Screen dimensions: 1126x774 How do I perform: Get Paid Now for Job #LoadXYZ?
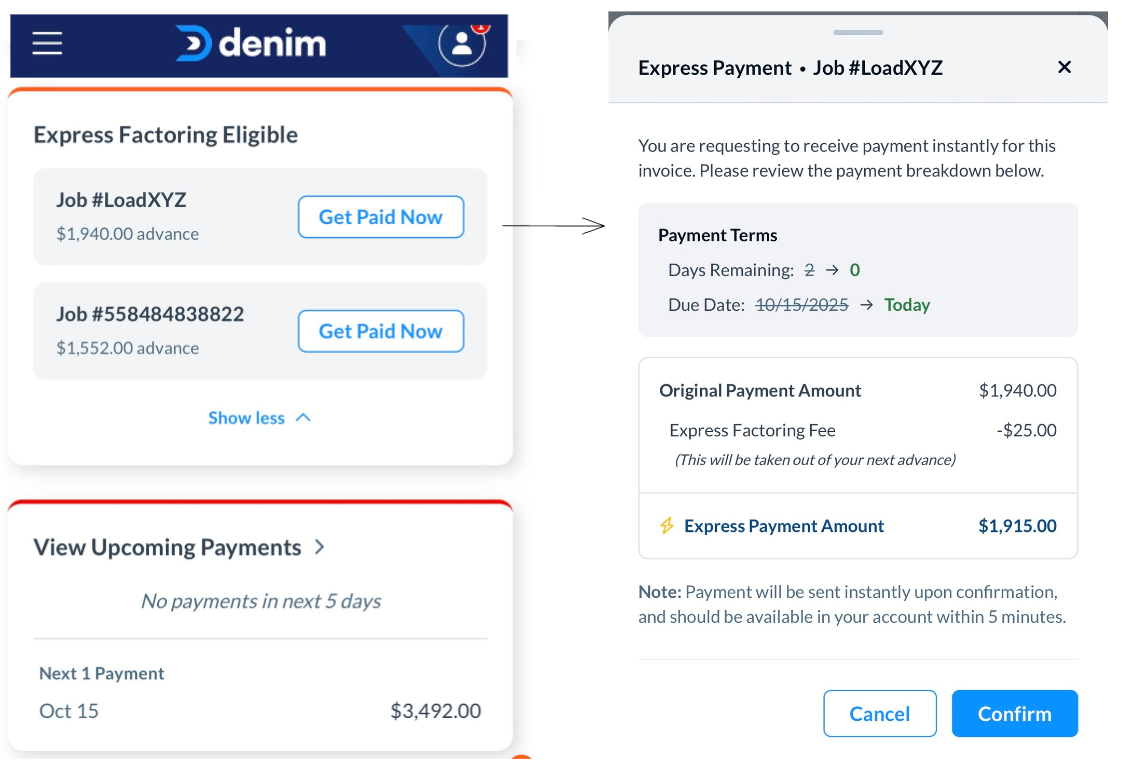(x=380, y=217)
